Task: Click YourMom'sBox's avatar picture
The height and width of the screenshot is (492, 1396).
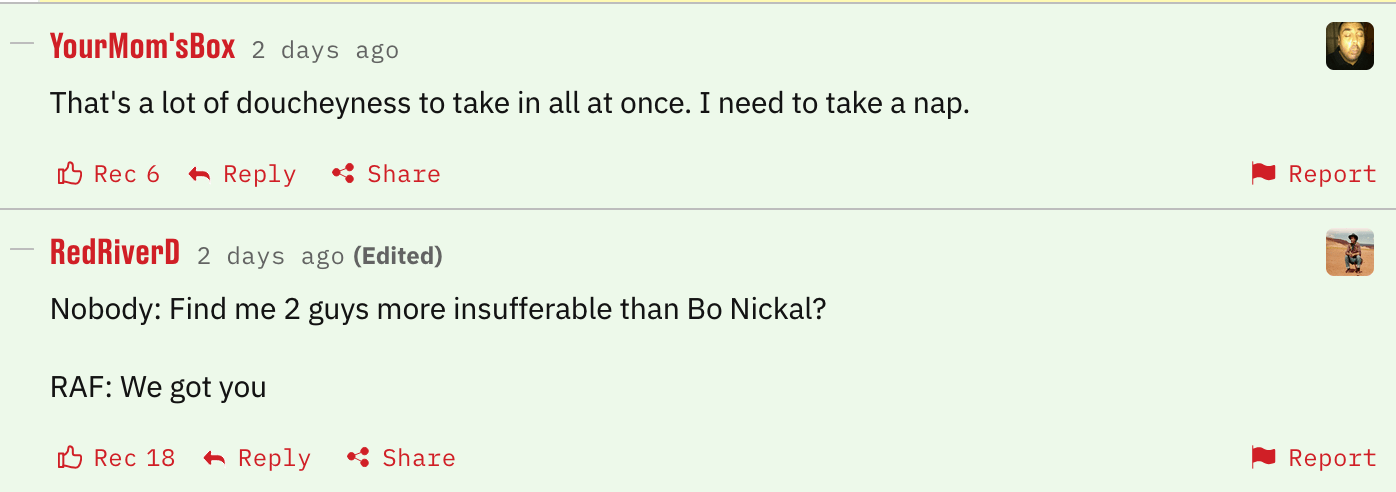Action: (x=1350, y=46)
